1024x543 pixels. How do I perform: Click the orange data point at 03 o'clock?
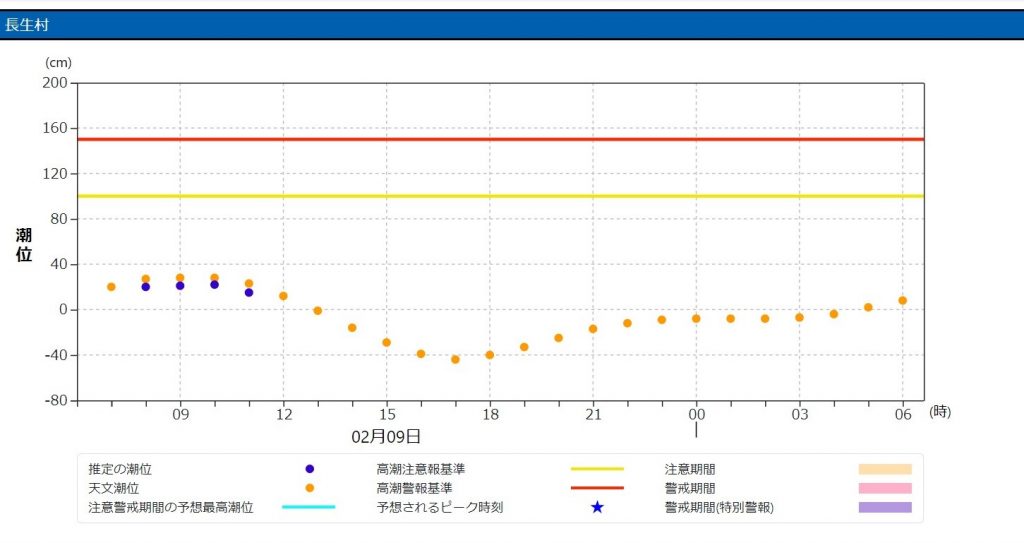click(799, 318)
